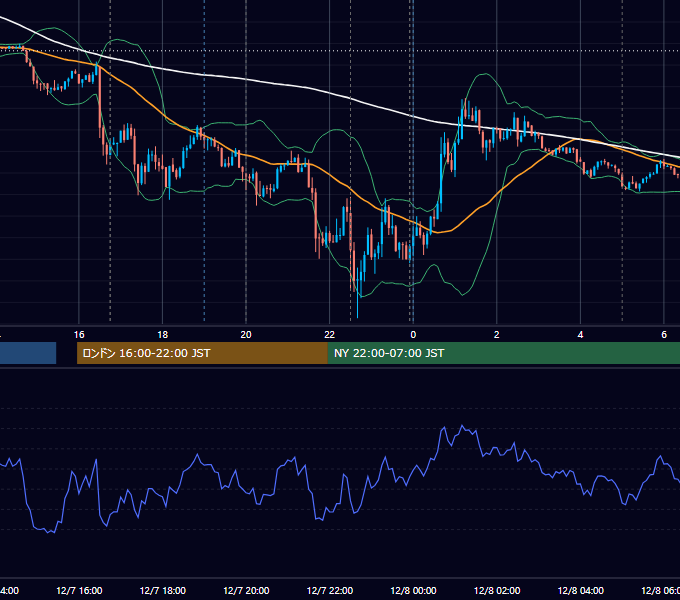Click the ロンドン 16:00-22:00 JST session bar
The image size is (680, 600).
tap(202, 353)
